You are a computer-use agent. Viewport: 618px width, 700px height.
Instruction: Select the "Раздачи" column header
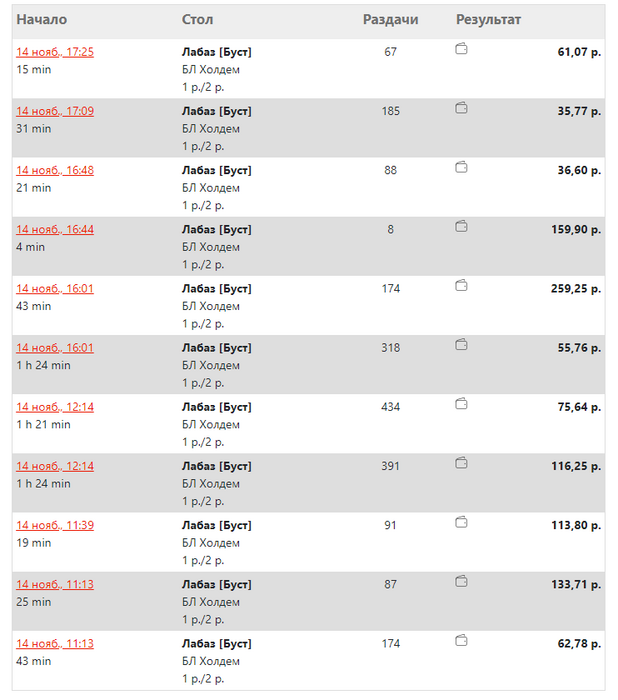tap(390, 20)
